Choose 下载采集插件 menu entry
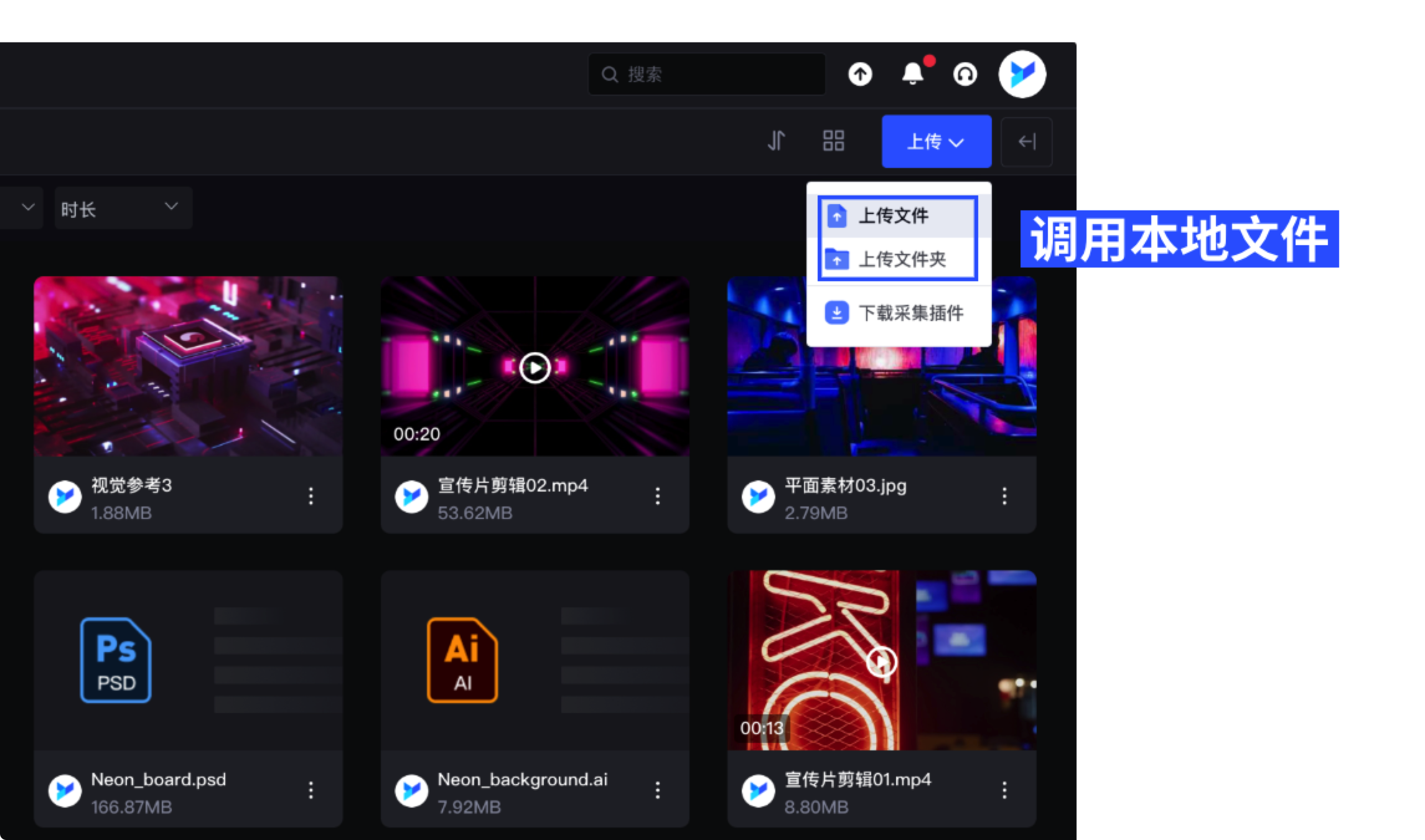The width and height of the screenshot is (1425, 840). click(x=898, y=313)
